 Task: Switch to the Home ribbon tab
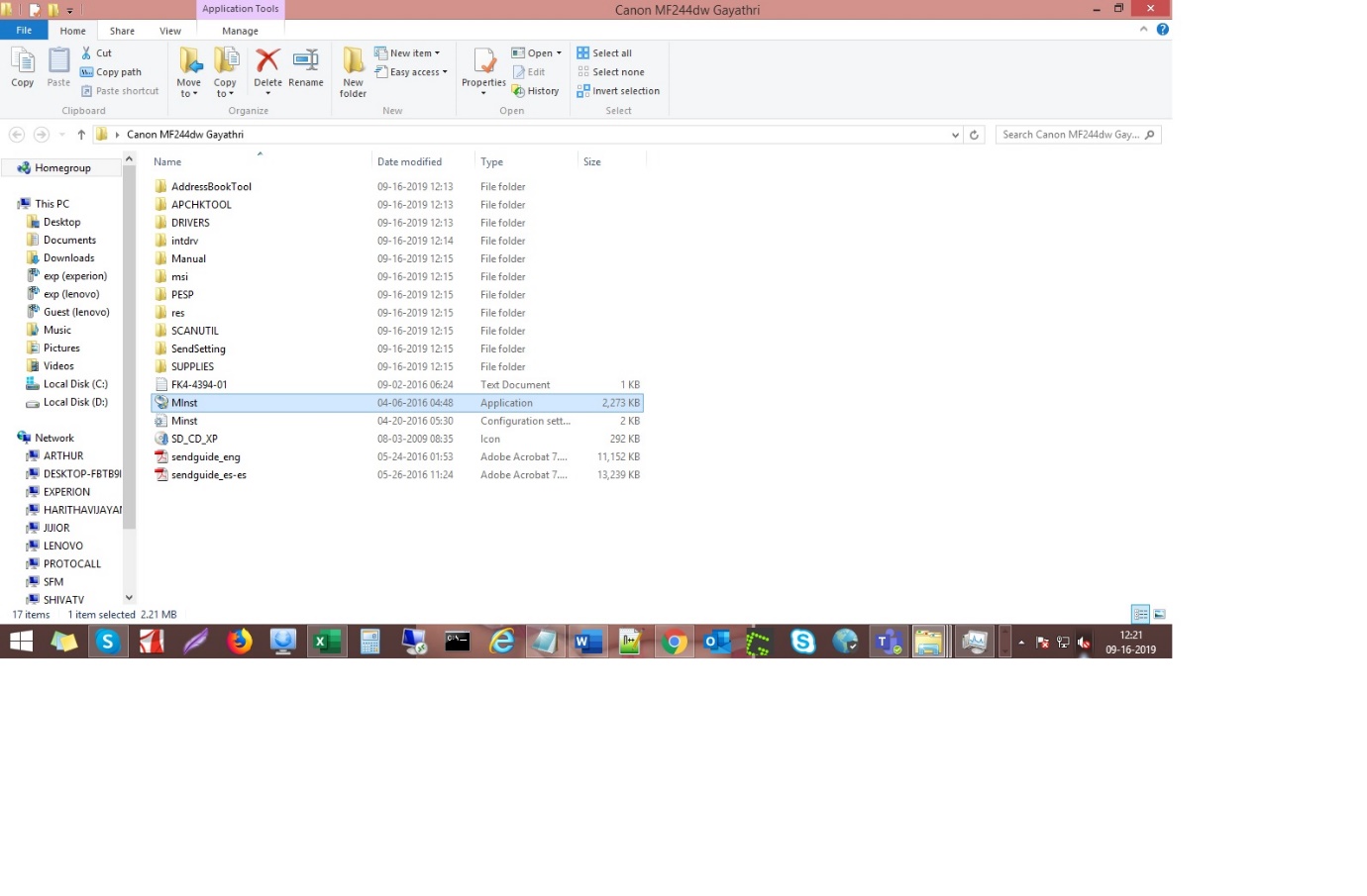pyautogui.click(x=73, y=31)
